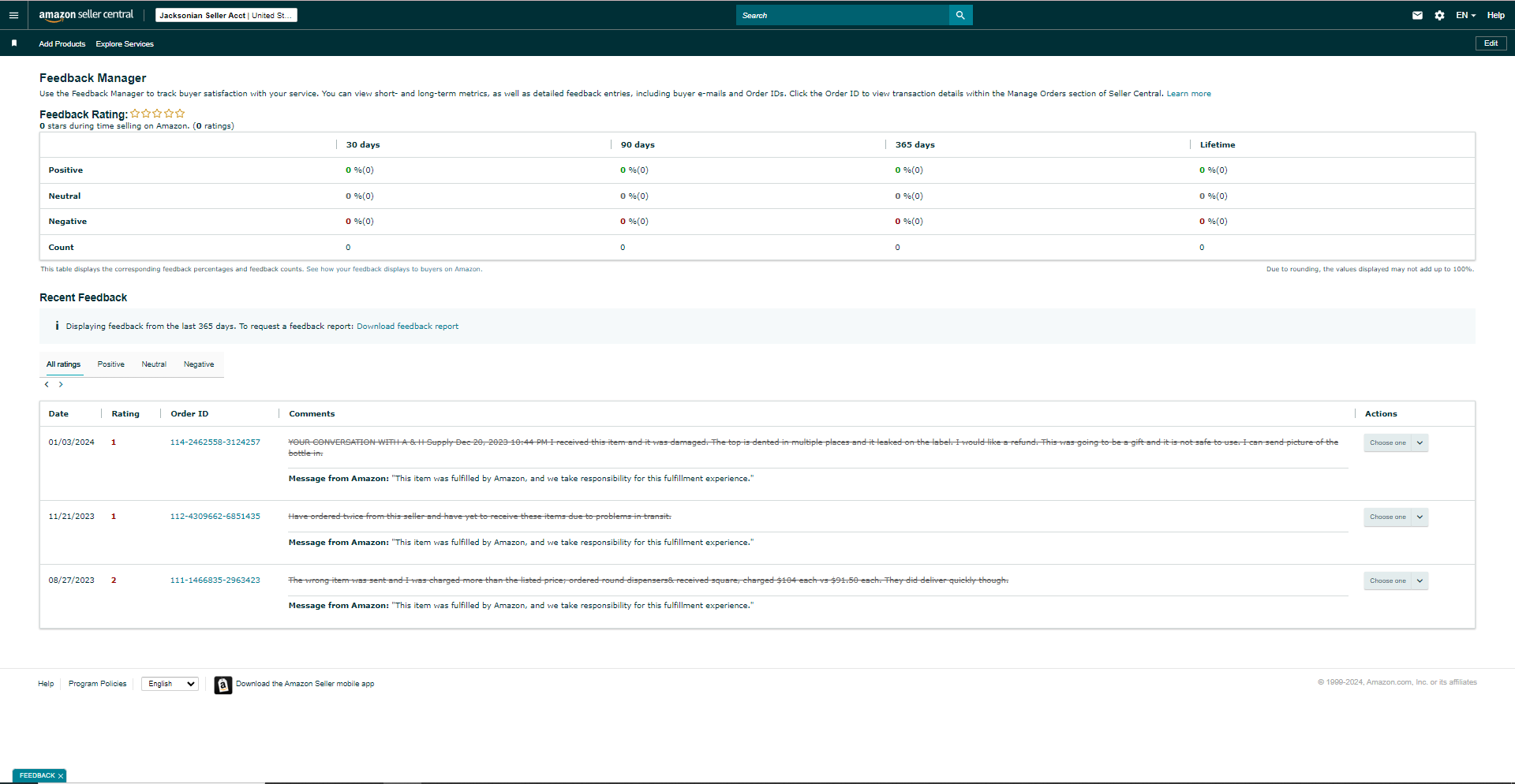The height and width of the screenshot is (784, 1515).
Task: Go to next feedback page arrow
Action: point(61,384)
